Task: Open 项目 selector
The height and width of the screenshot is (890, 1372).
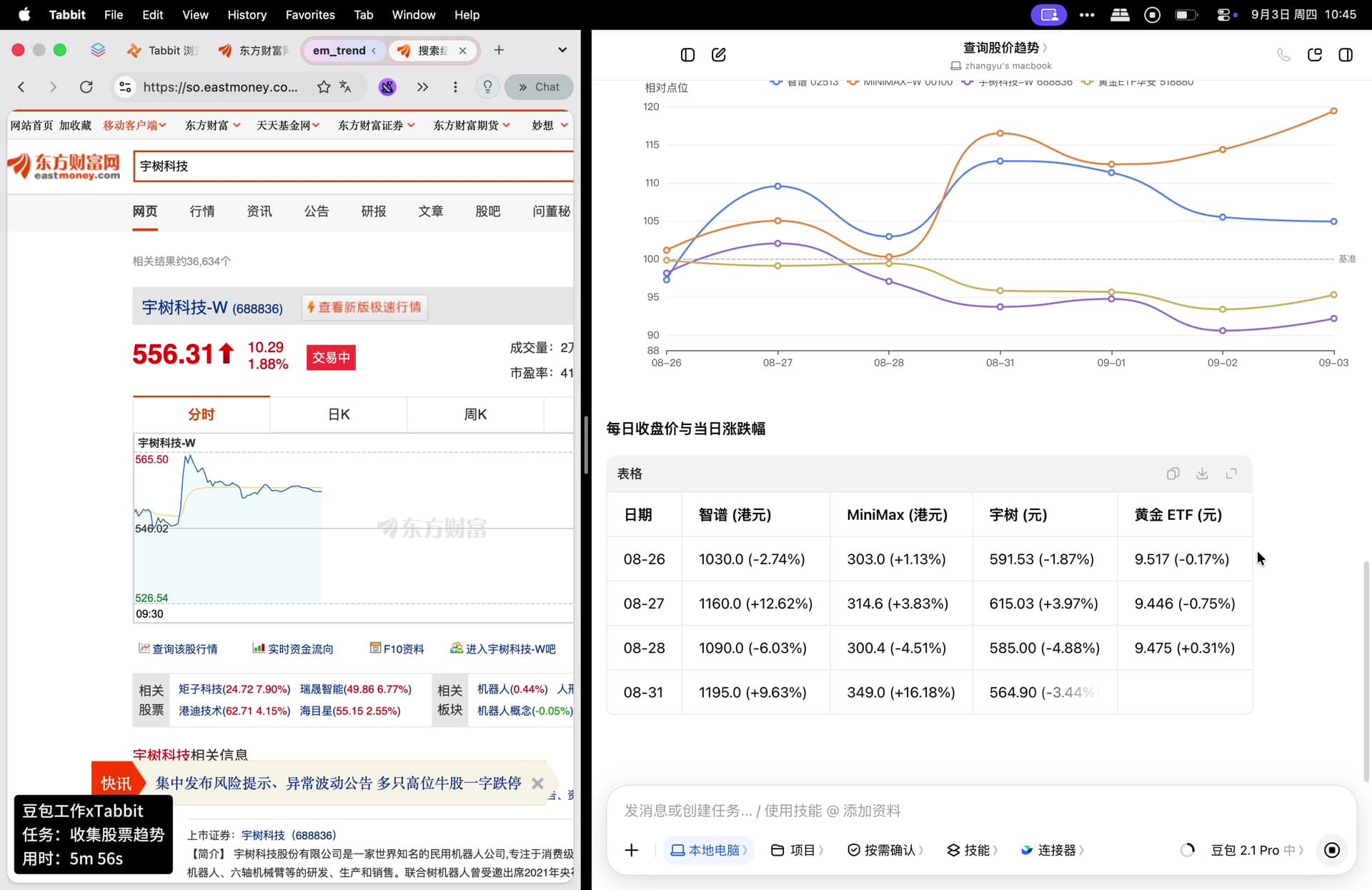Action: (797, 850)
